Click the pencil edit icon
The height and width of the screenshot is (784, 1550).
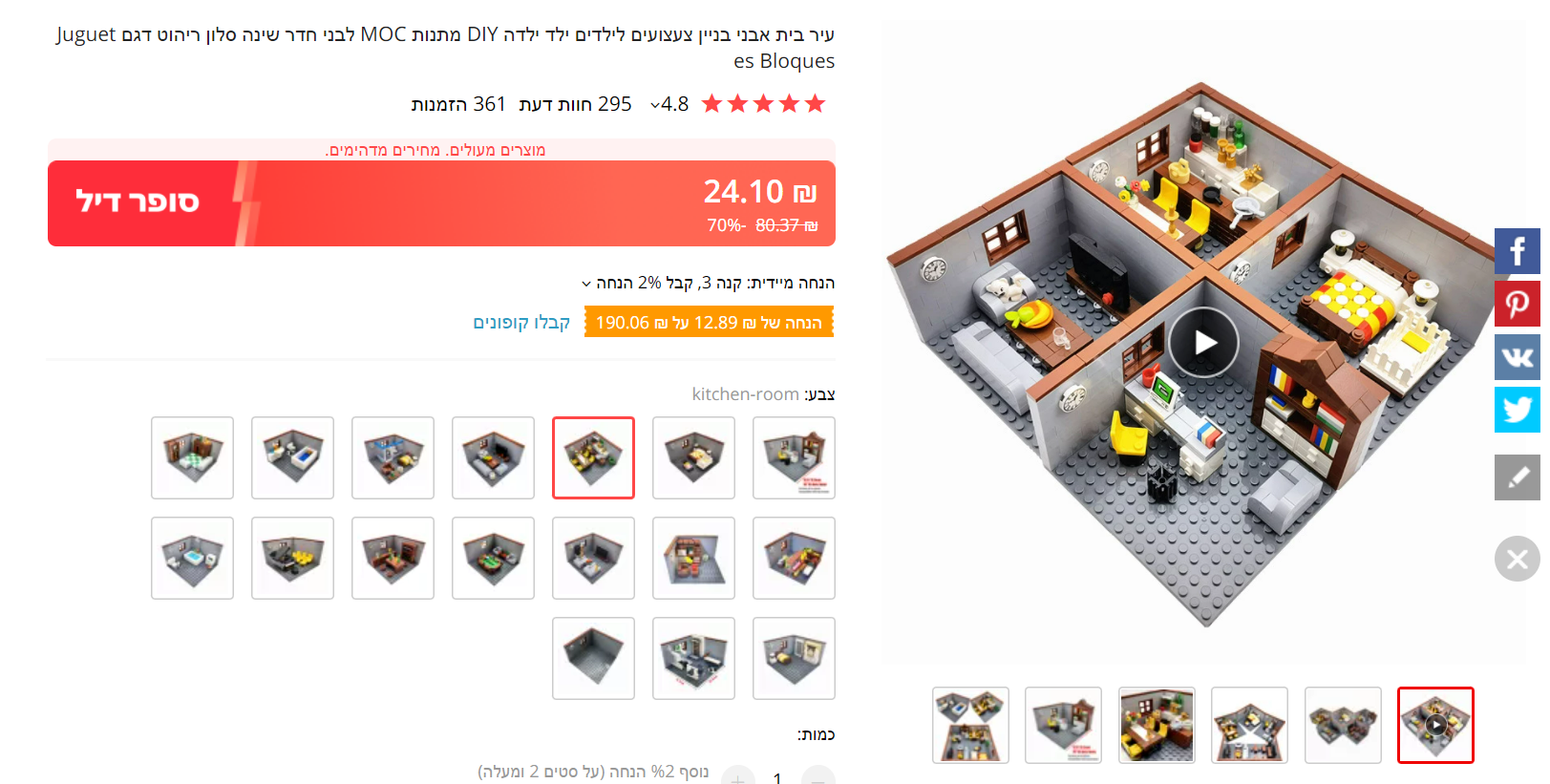point(1517,477)
